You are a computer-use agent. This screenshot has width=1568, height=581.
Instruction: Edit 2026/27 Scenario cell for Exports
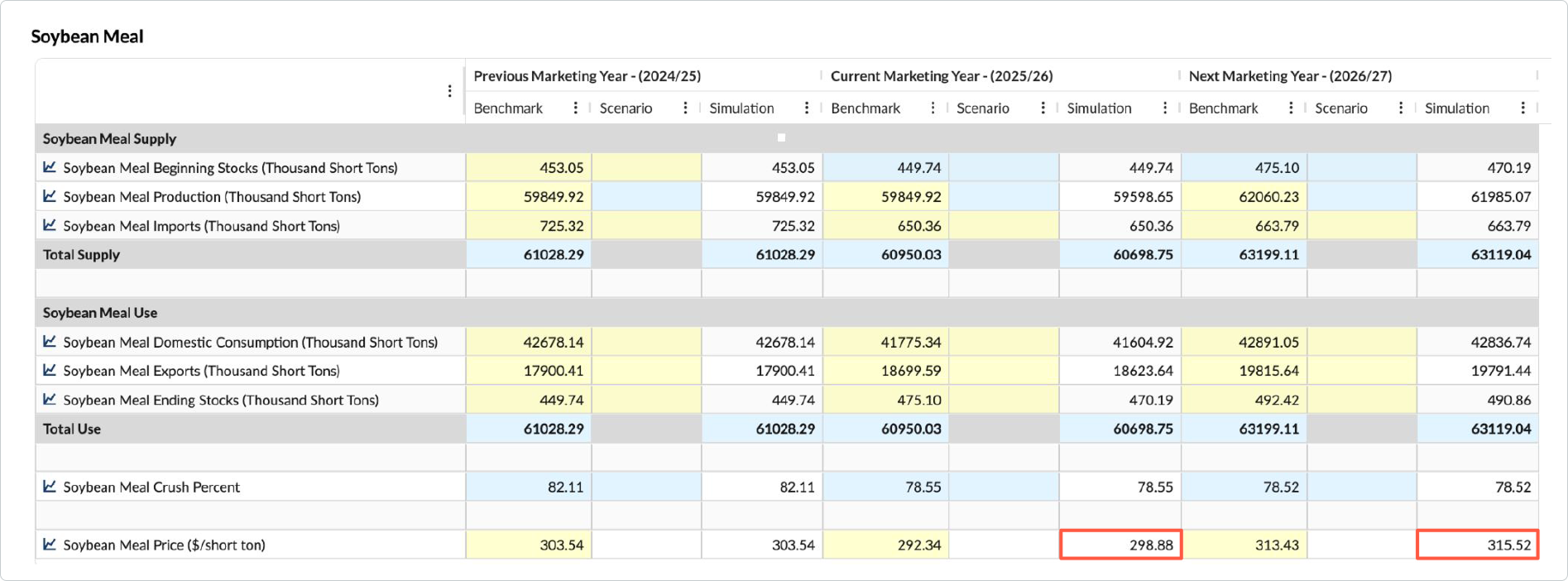tap(1362, 370)
